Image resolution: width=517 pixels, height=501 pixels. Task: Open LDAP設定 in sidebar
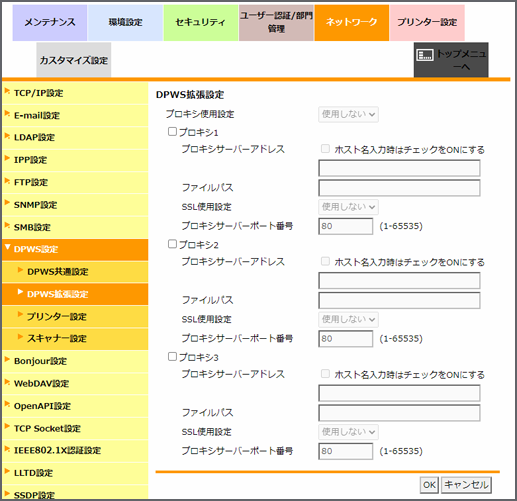click(x=75, y=137)
